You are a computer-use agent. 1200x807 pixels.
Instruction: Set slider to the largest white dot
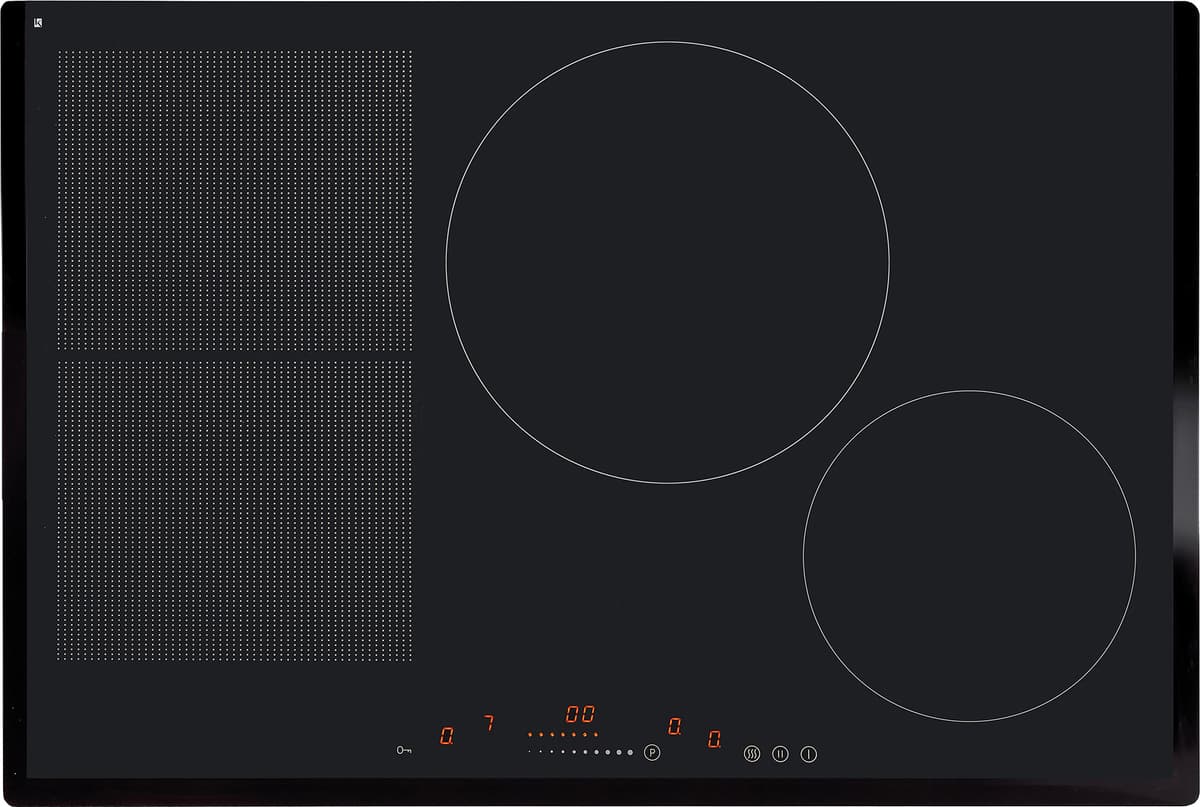(x=630, y=752)
